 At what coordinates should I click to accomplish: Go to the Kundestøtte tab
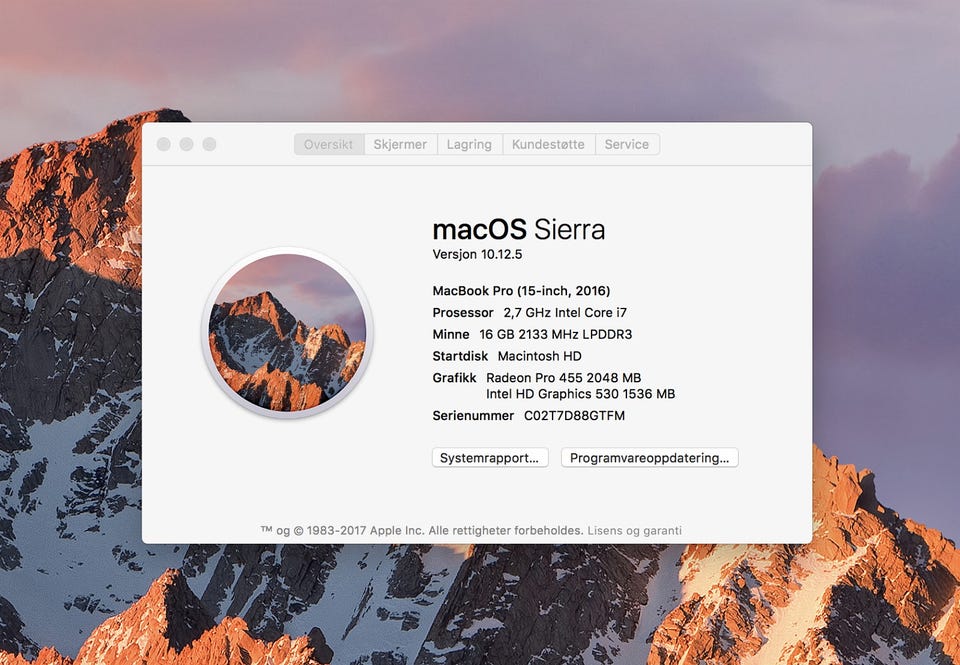tap(549, 145)
